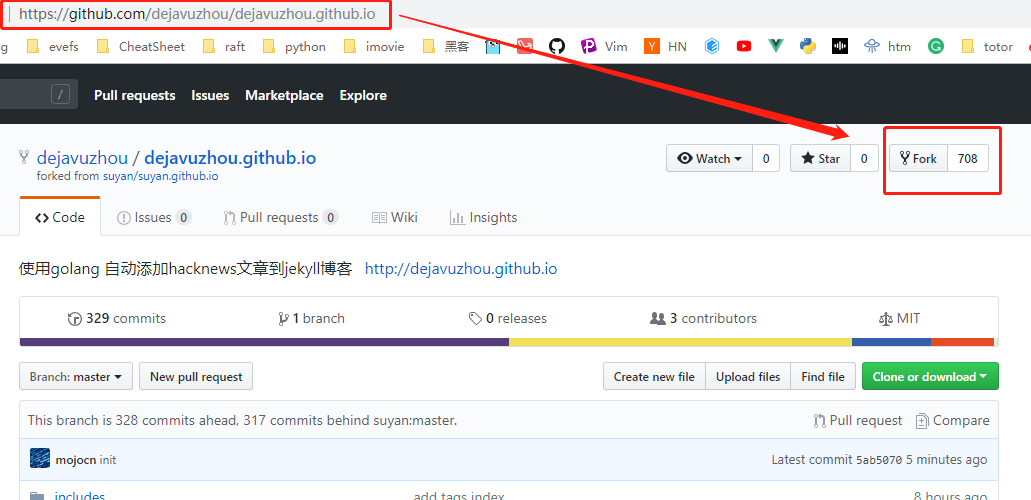Click the blue language bar segment

tap(892, 342)
